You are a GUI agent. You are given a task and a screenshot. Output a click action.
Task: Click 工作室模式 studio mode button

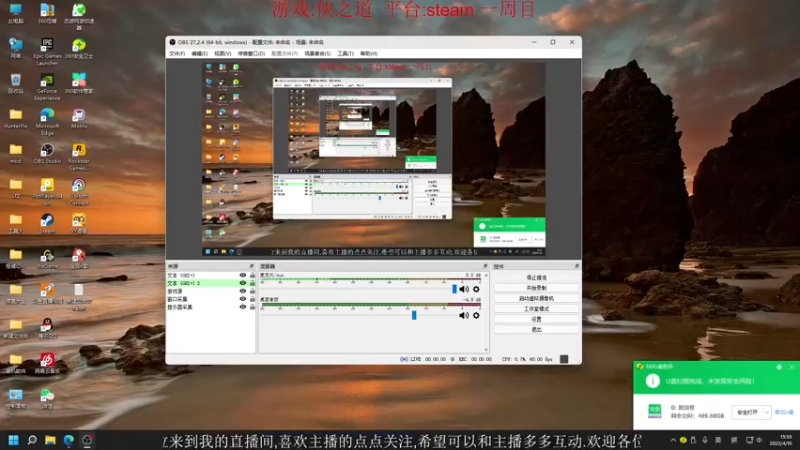click(x=536, y=309)
